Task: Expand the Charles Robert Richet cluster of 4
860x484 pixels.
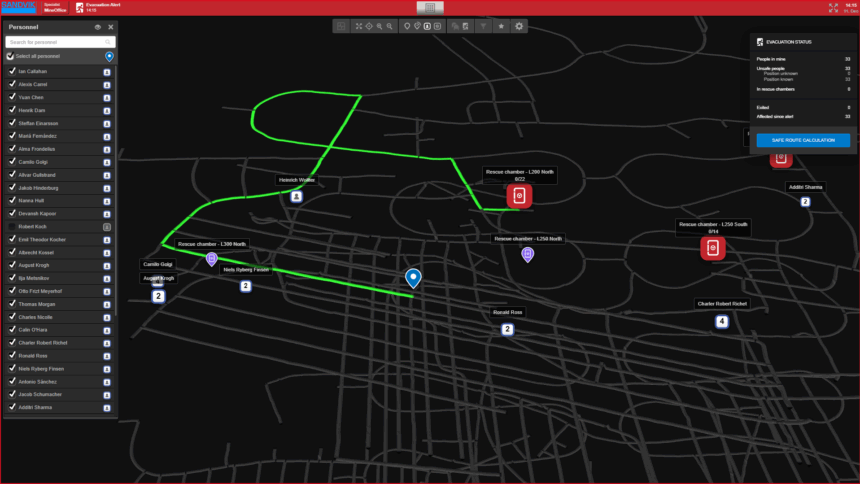Action: 721,321
